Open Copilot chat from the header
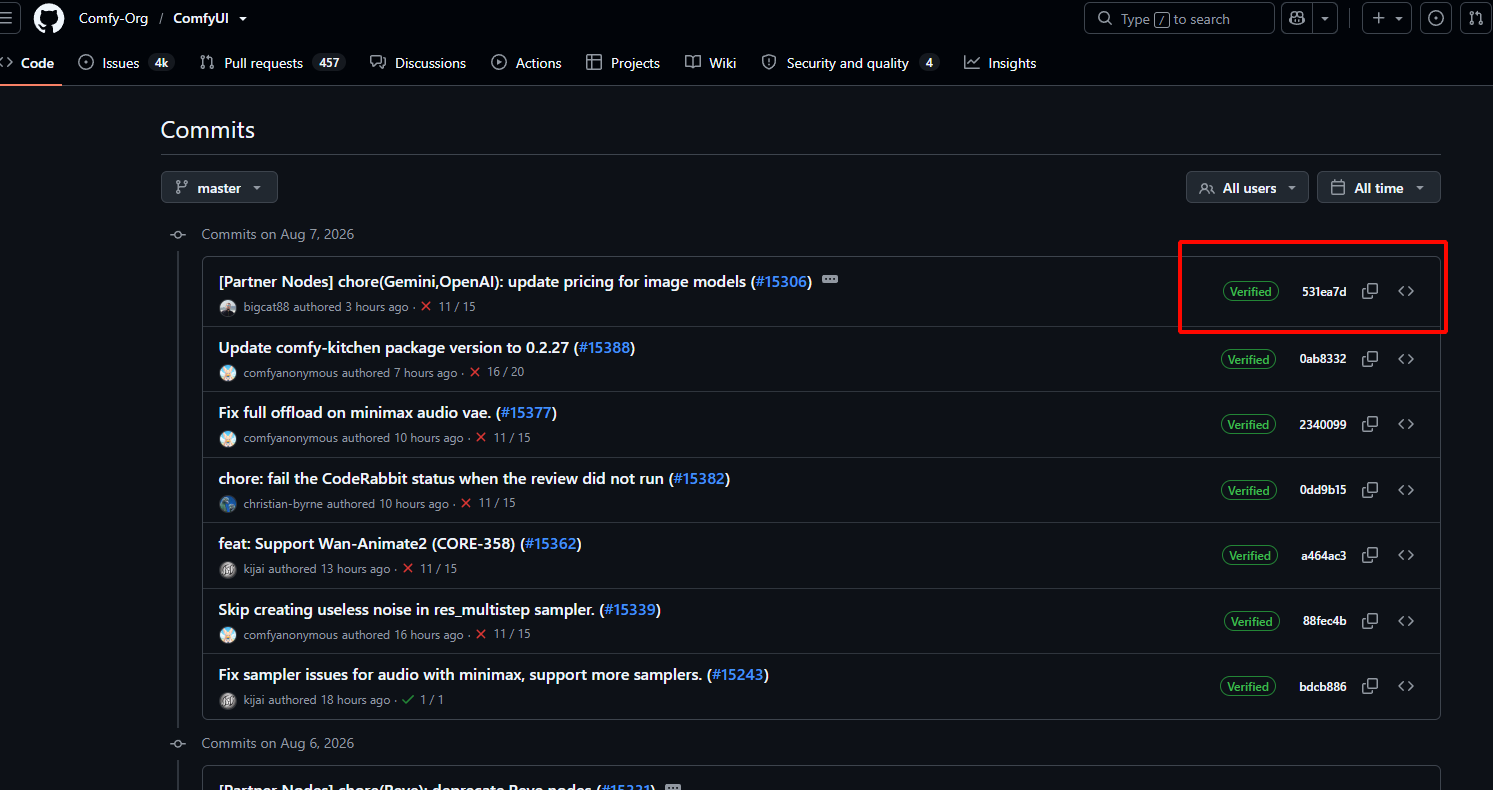The height and width of the screenshot is (790, 1493). click(1297, 18)
